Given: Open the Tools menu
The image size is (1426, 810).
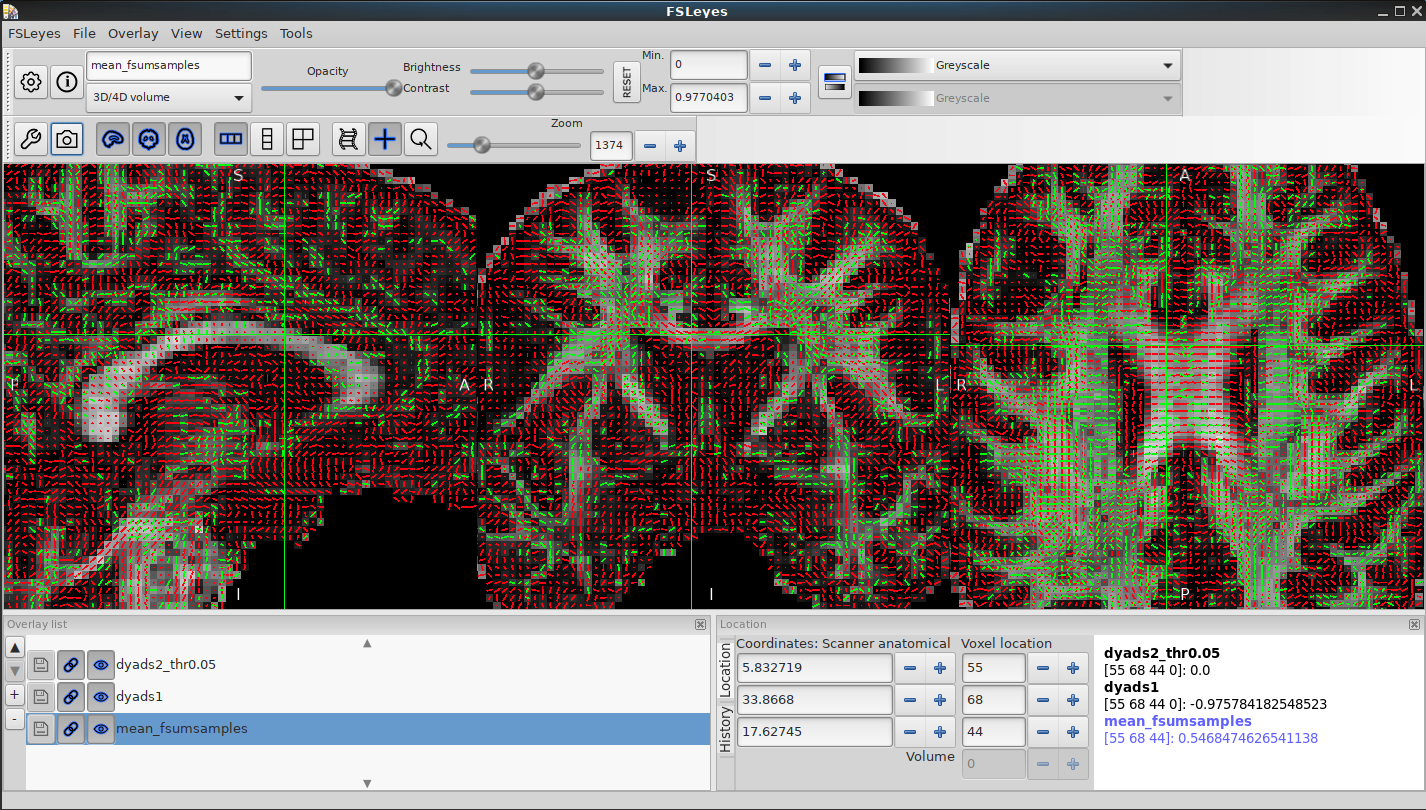Looking at the screenshot, I should (x=296, y=33).
